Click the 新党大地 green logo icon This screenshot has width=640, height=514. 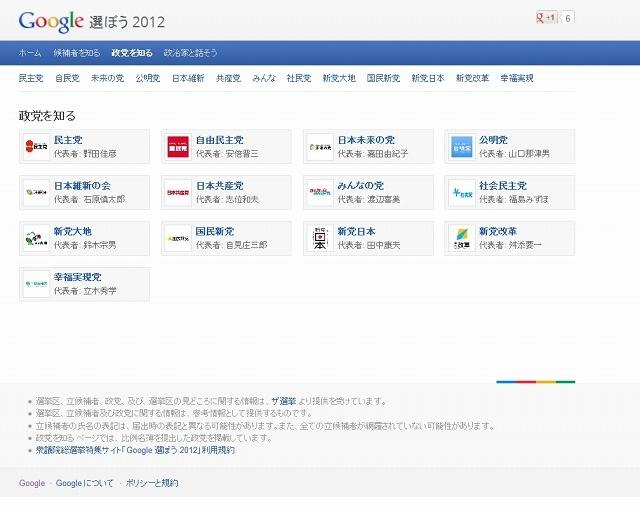pos(36,238)
